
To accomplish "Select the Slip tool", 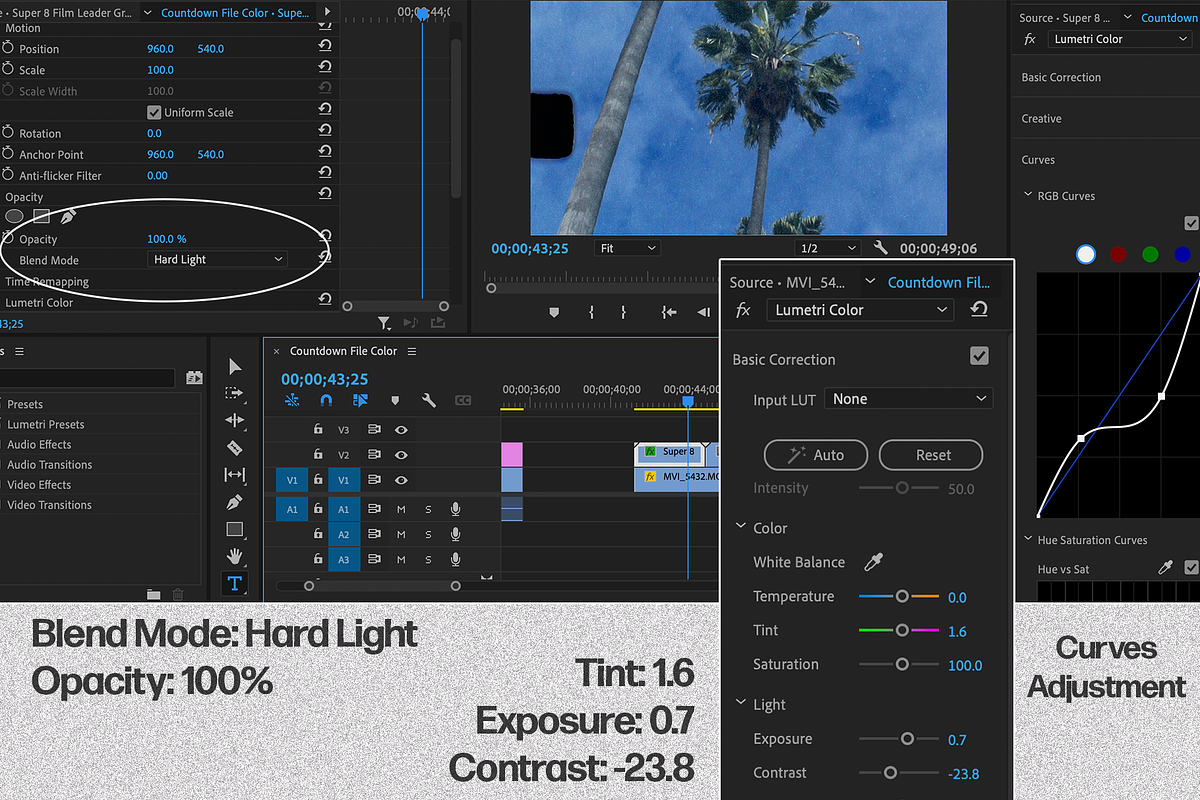I will click(x=234, y=474).
